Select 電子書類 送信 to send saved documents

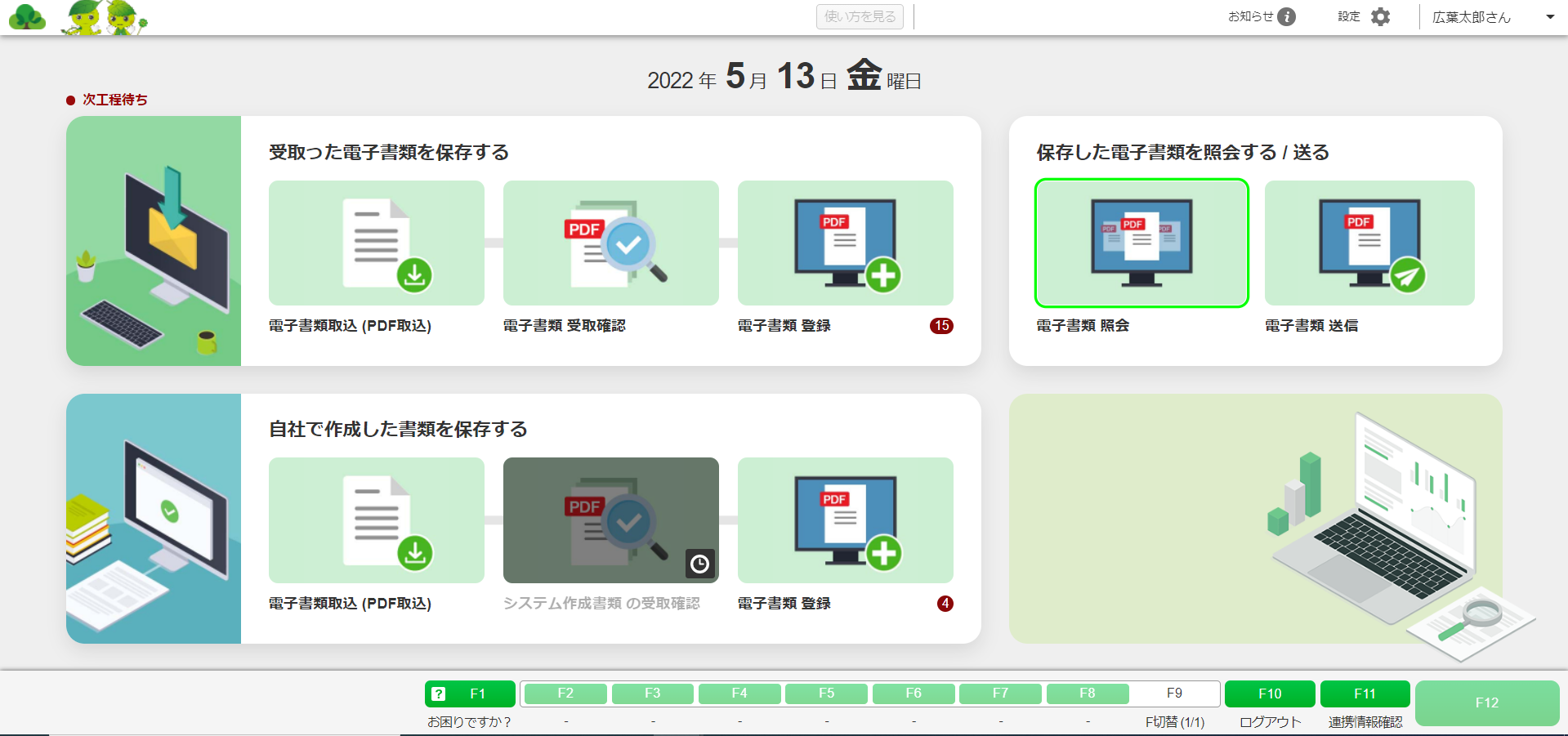(x=1369, y=243)
